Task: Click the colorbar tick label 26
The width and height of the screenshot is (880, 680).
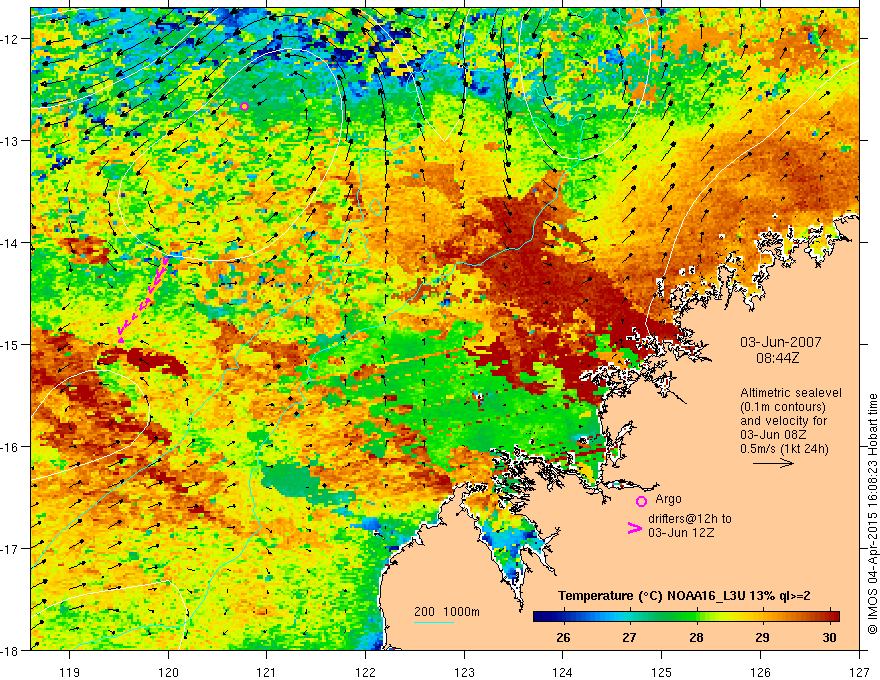Action: (x=563, y=638)
